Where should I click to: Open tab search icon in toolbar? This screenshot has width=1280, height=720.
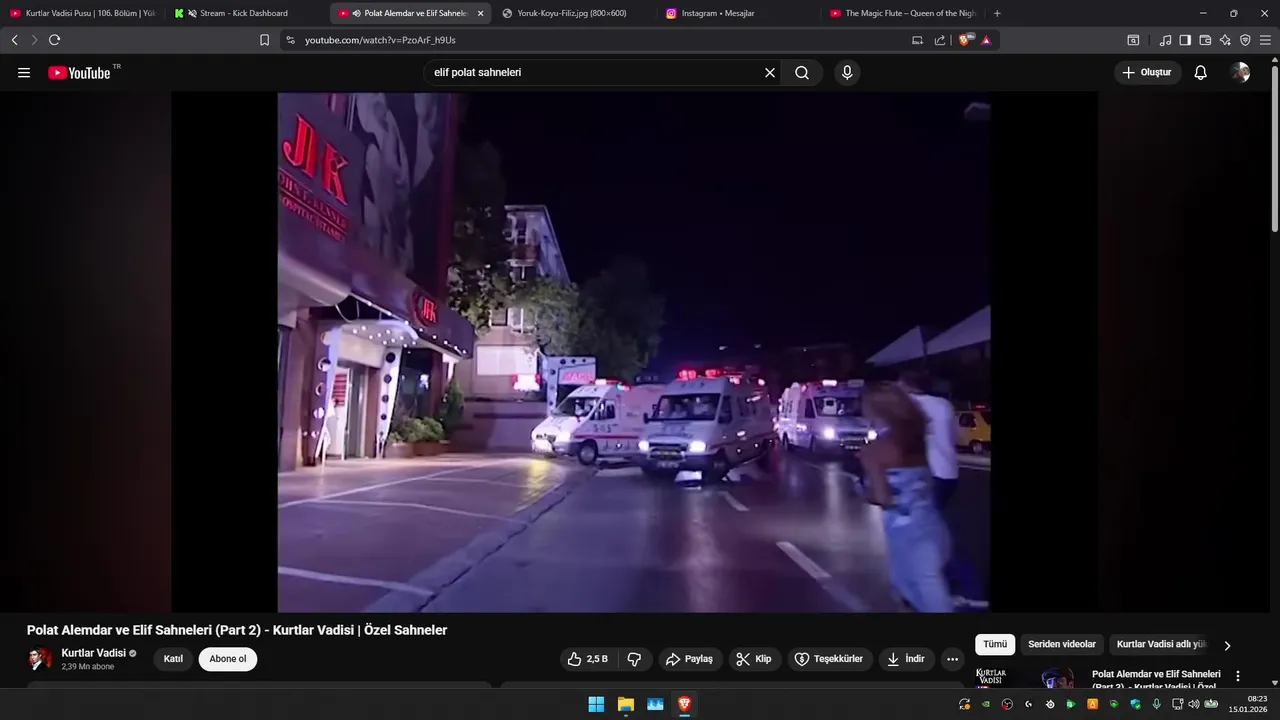pos(1133,40)
